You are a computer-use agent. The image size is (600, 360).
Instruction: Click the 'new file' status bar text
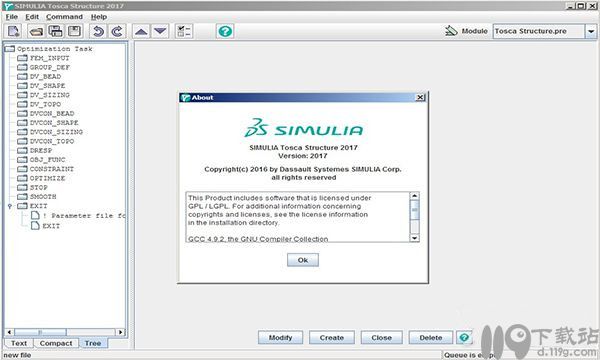(17, 355)
